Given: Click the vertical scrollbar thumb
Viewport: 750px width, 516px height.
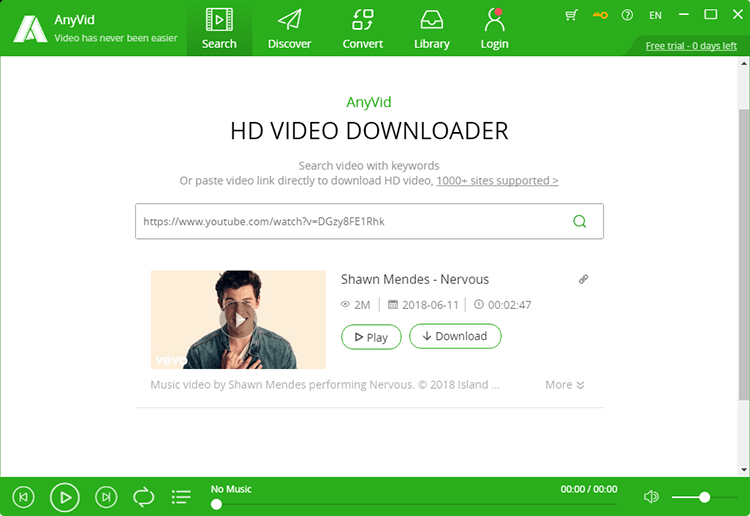Looking at the screenshot, I should [744, 255].
